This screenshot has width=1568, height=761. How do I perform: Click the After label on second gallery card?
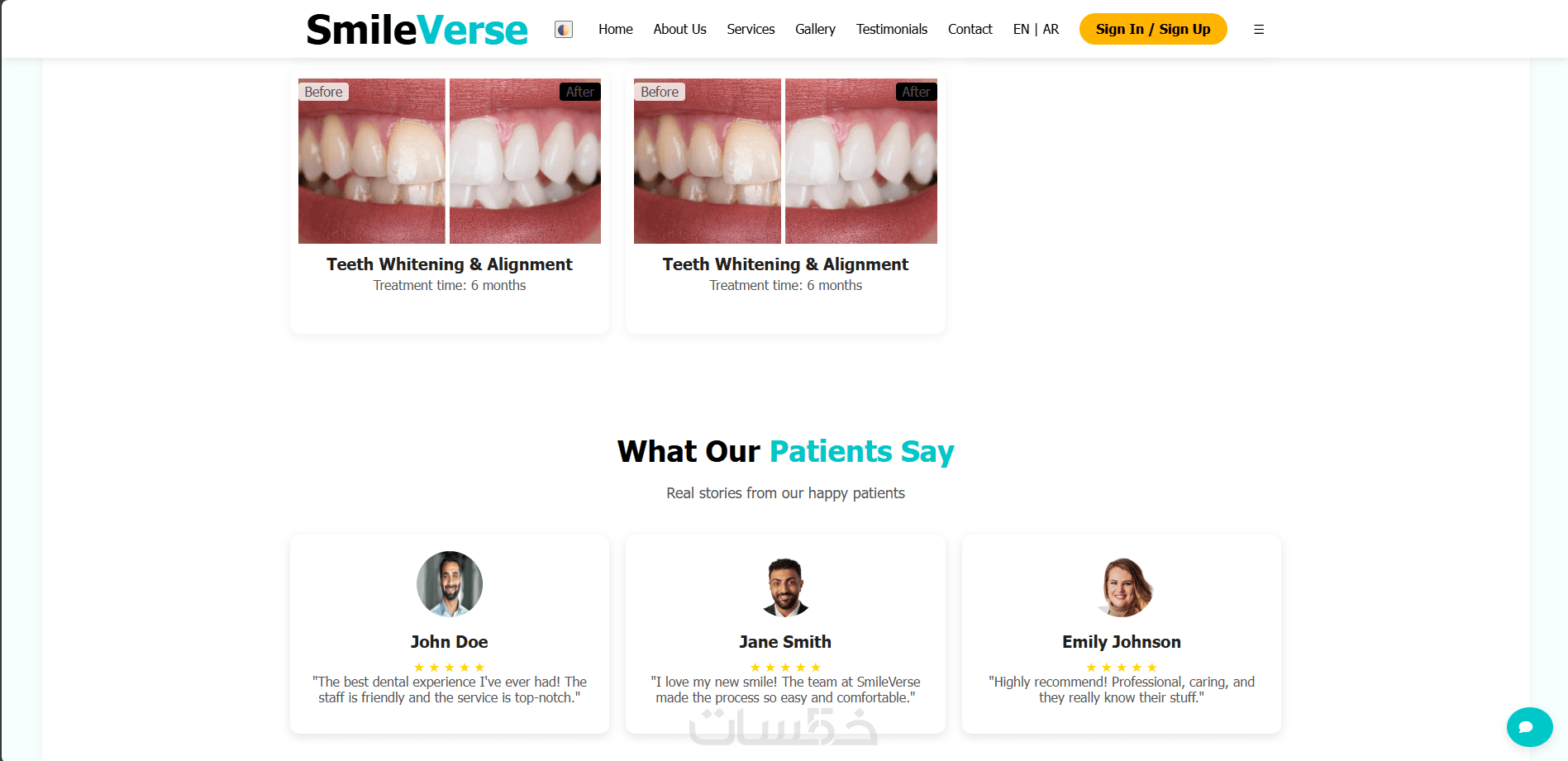click(x=916, y=92)
